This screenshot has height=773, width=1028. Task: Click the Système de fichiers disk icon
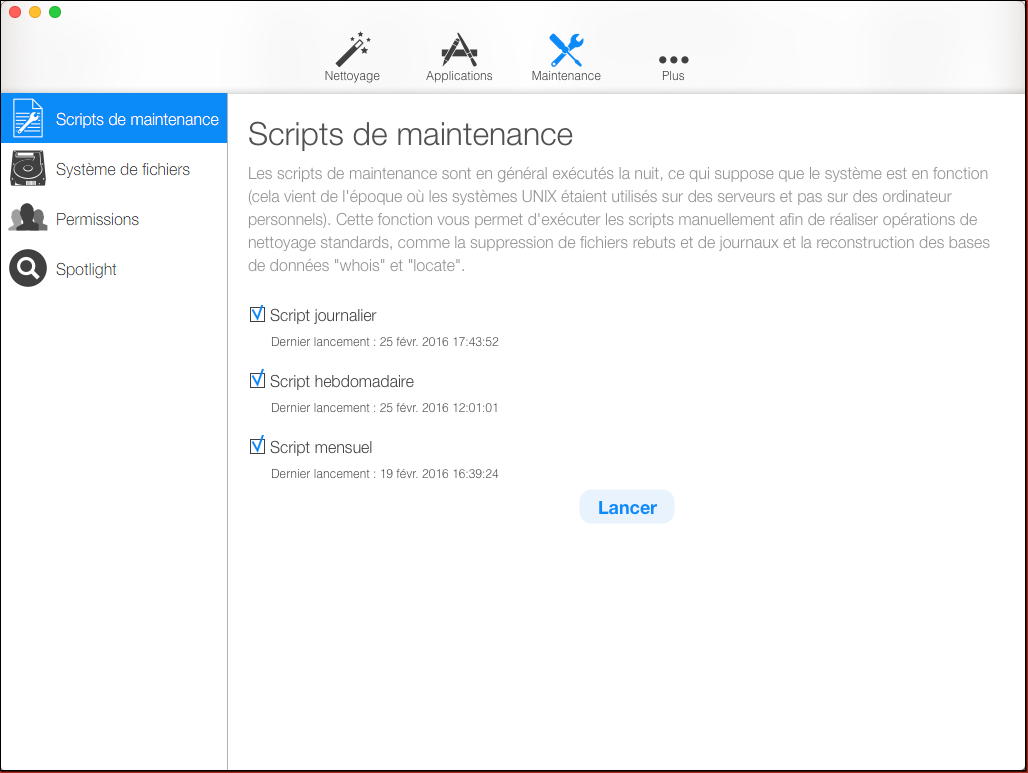pos(28,168)
